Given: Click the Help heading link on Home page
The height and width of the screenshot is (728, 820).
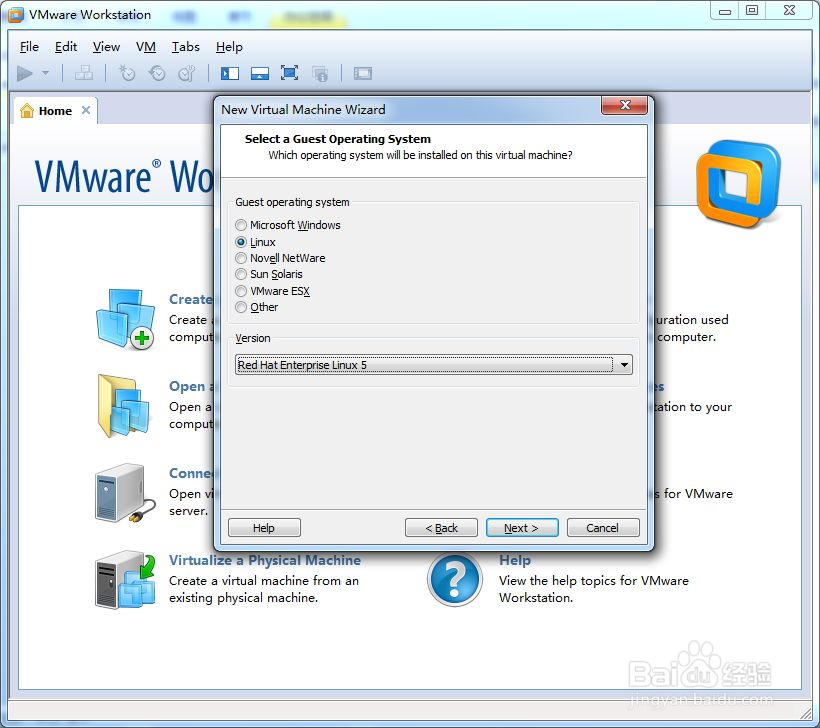Looking at the screenshot, I should [x=515, y=560].
